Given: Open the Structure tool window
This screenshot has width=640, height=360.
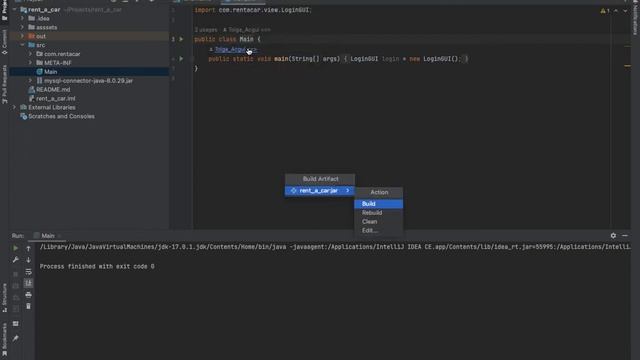Looking at the screenshot, I should (x=4, y=297).
